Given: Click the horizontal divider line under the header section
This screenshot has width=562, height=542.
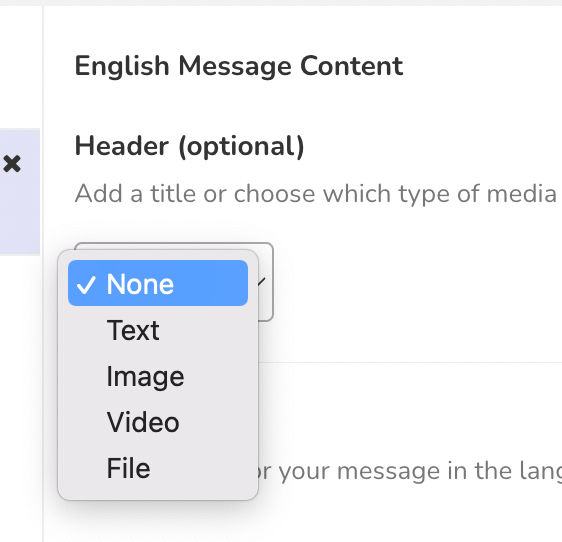Looking at the screenshot, I should (x=410, y=362).
